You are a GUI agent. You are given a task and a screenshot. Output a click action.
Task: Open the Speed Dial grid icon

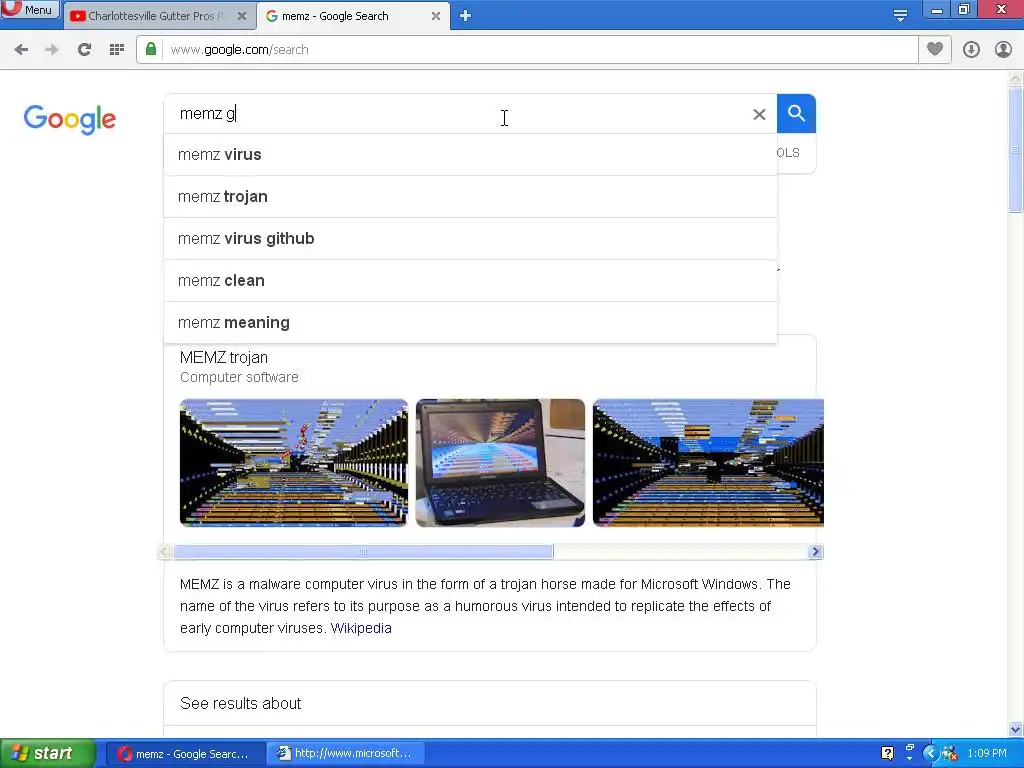[x=117, y=50]
